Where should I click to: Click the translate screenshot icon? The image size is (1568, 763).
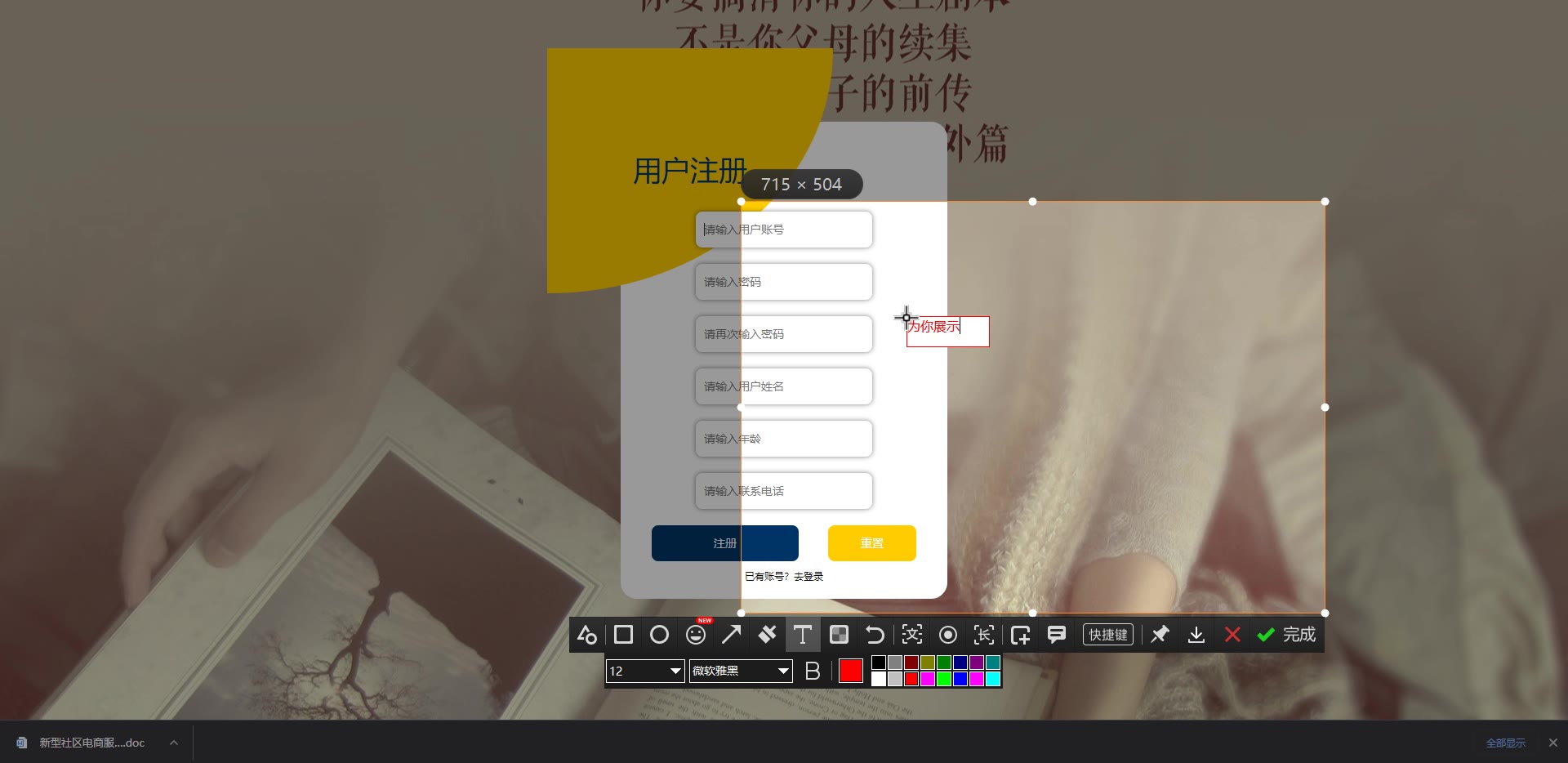coord(912,635)
